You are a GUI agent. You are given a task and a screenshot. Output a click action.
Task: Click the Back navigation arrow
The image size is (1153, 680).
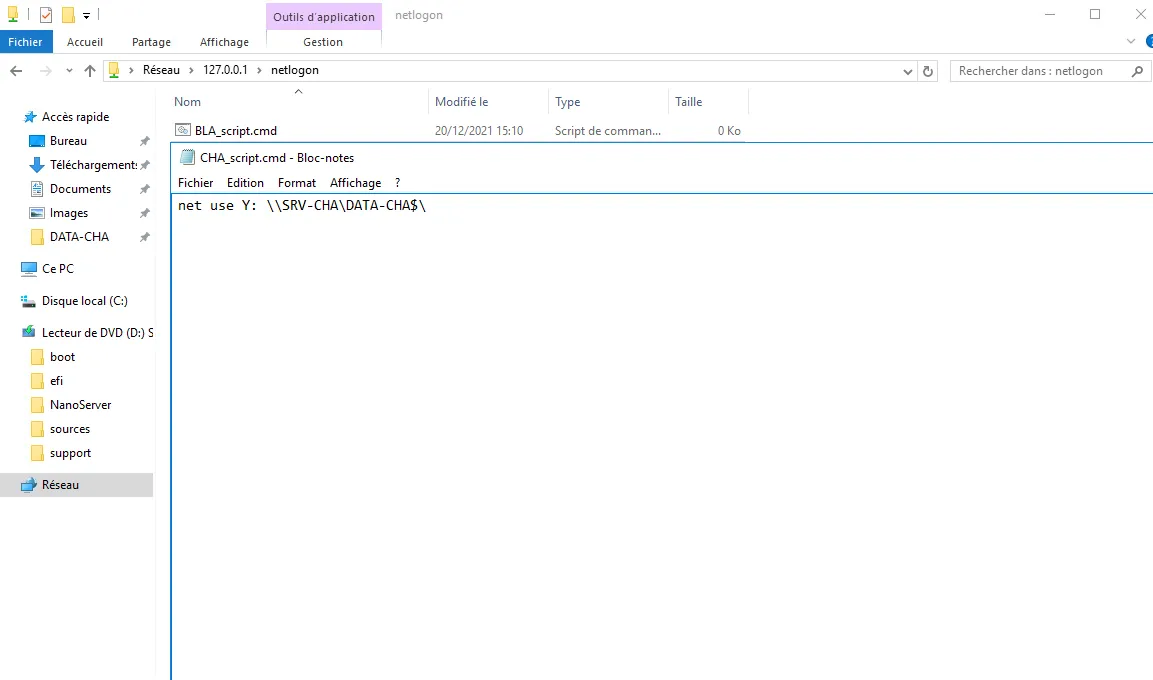(16, 71)
